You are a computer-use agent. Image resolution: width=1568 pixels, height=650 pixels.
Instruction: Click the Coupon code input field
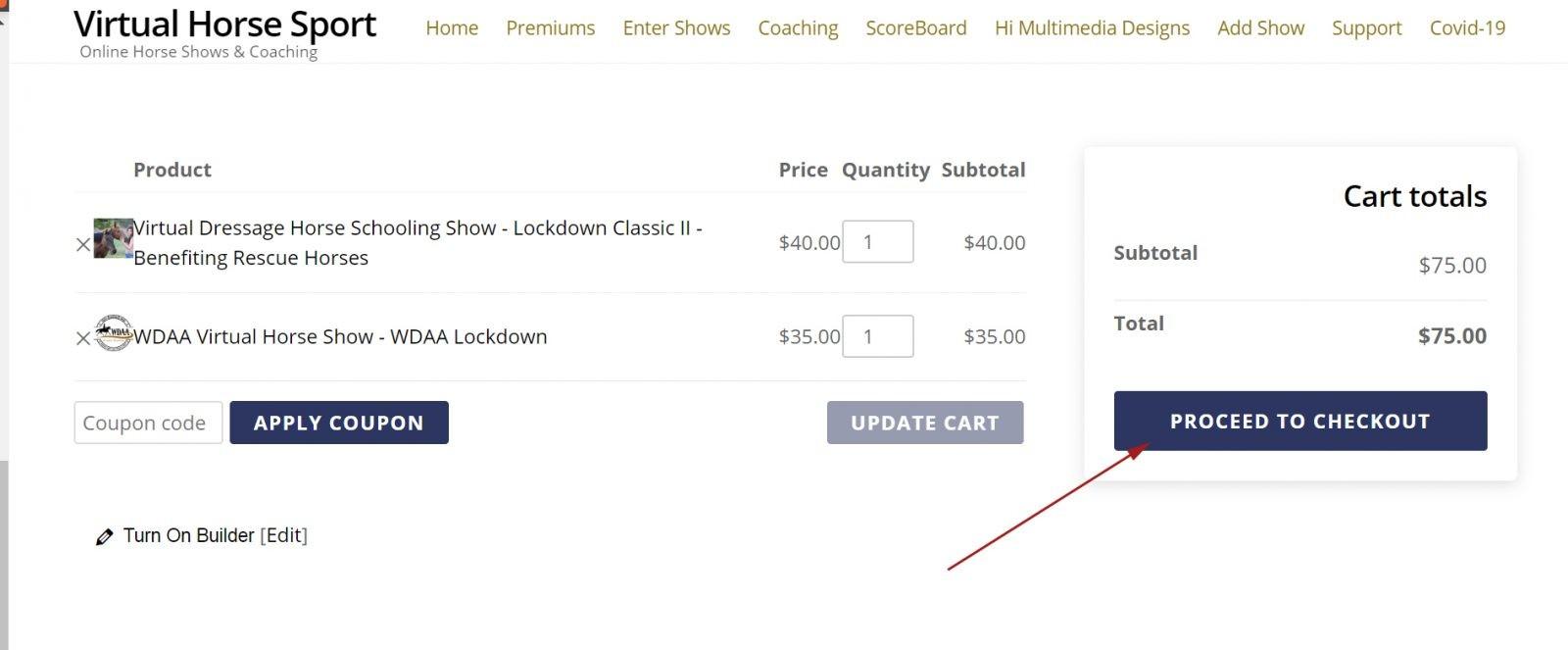click(148, 423)
